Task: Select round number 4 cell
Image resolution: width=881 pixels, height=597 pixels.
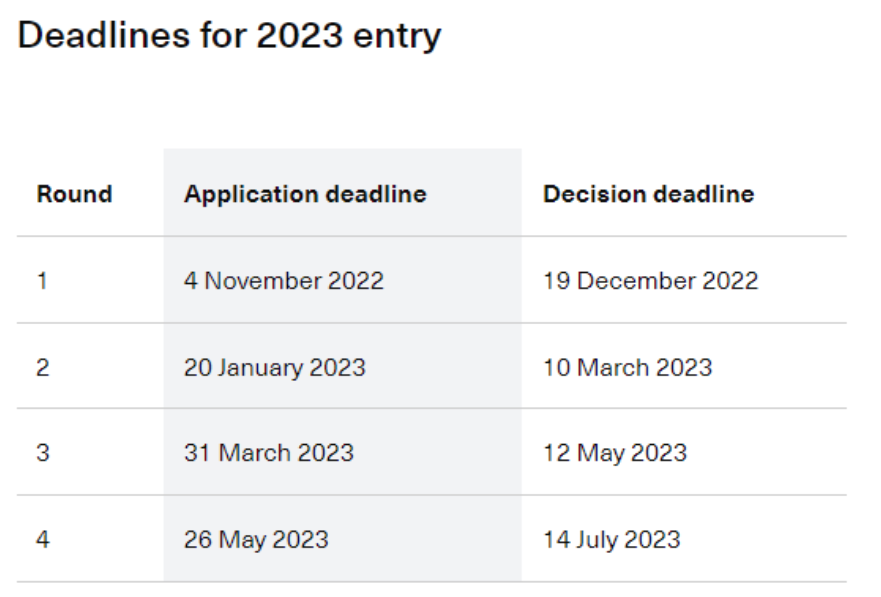Action: pyautogui.click(x=42, y=540)
